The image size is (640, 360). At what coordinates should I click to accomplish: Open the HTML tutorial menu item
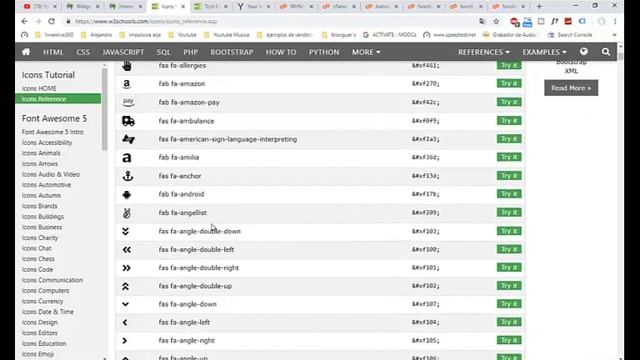pyautogui.click(x=53, y=52)
